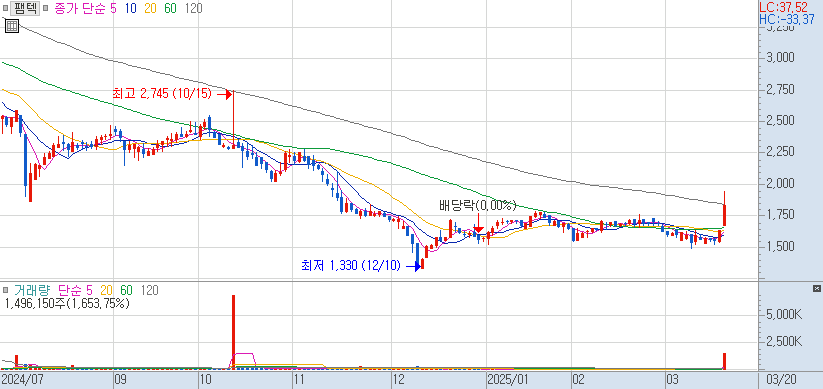Select the green 60 price average legend
The width and height of the screenshot is (823, 389).
tap(171, 8)
